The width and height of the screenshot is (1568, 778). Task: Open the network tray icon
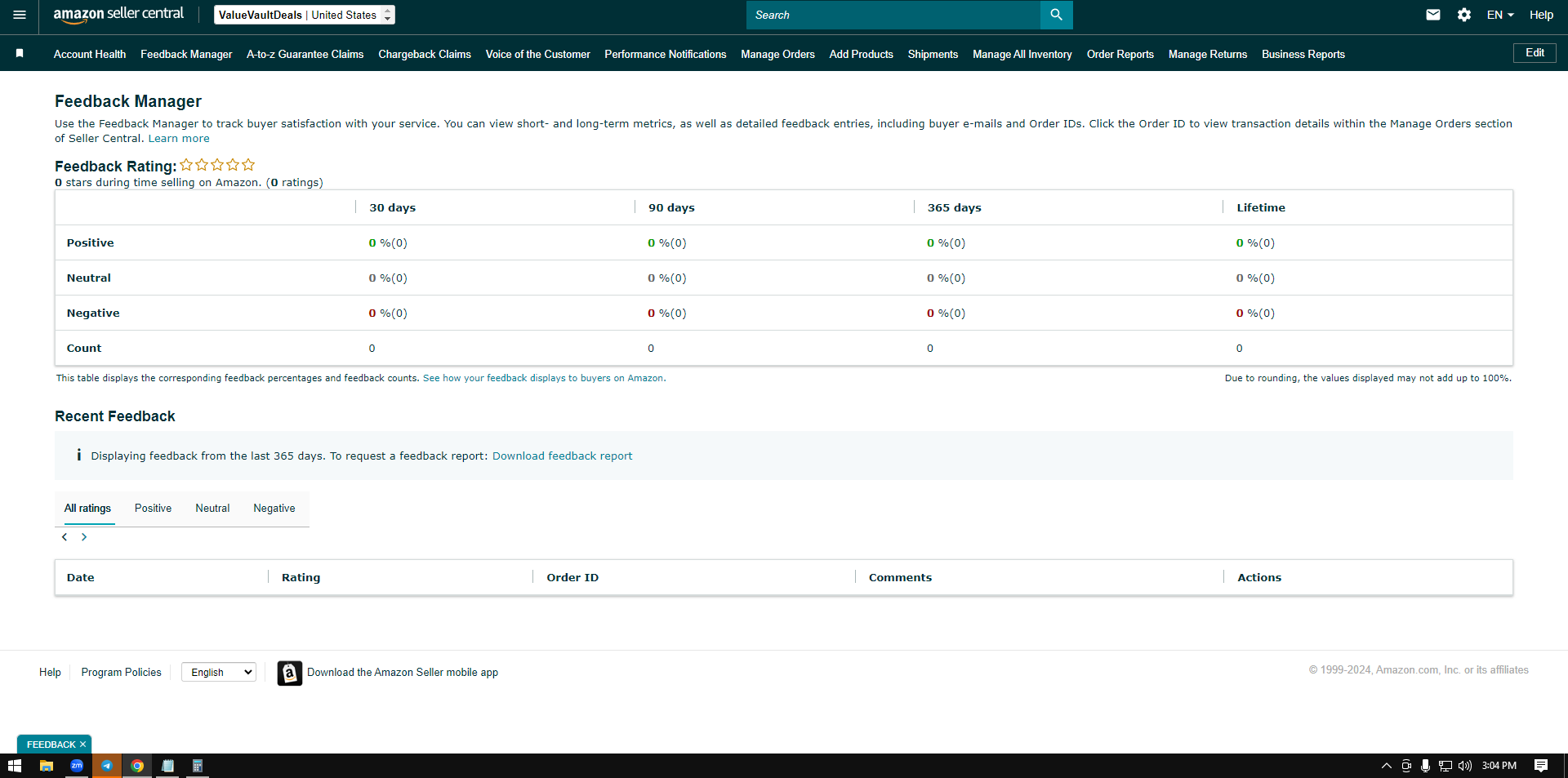pyautogui.click(x=1445, y=766)
